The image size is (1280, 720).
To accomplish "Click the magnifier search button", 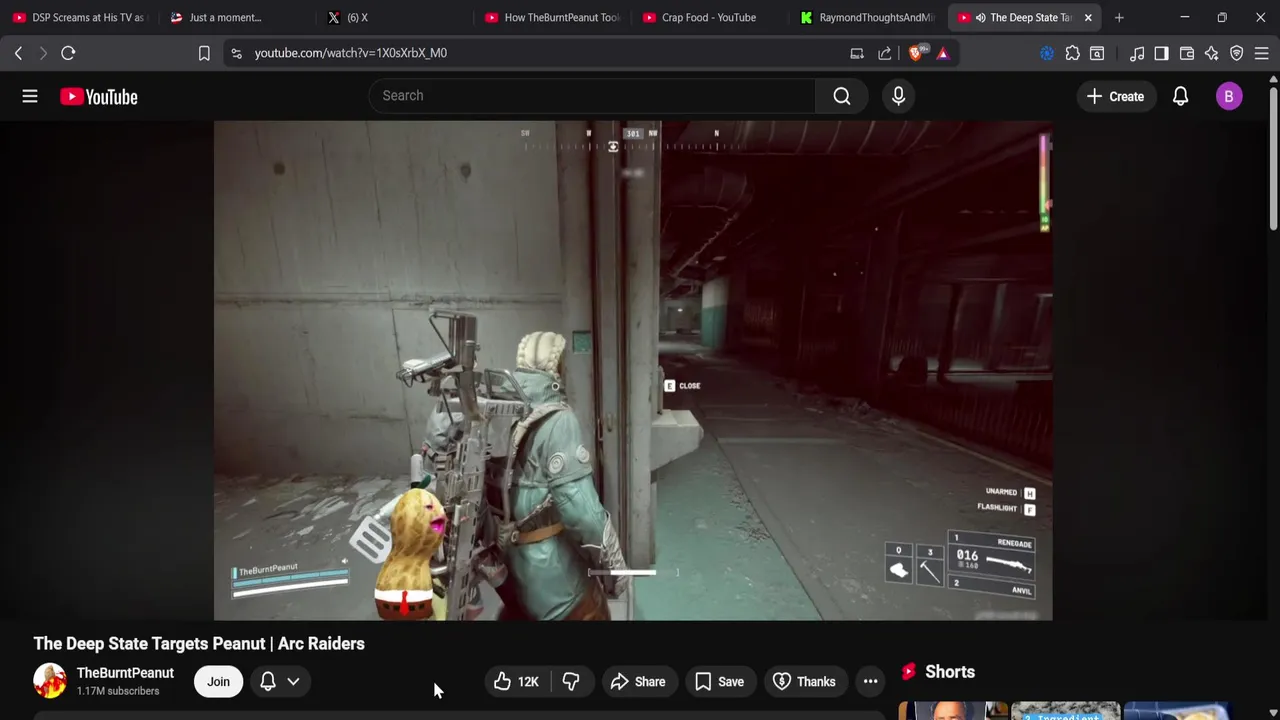I will tap(842, 96).
